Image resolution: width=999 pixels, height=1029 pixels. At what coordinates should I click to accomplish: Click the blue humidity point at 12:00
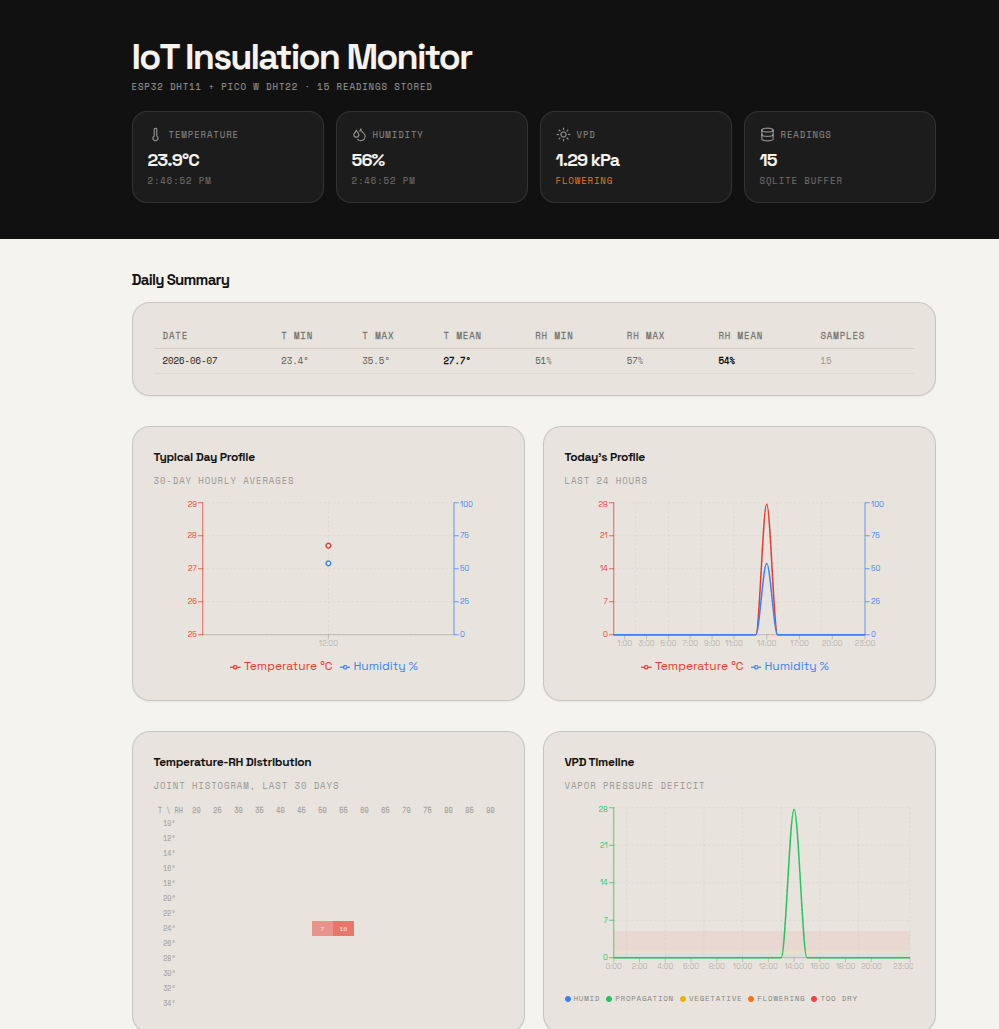click(328, 563)
